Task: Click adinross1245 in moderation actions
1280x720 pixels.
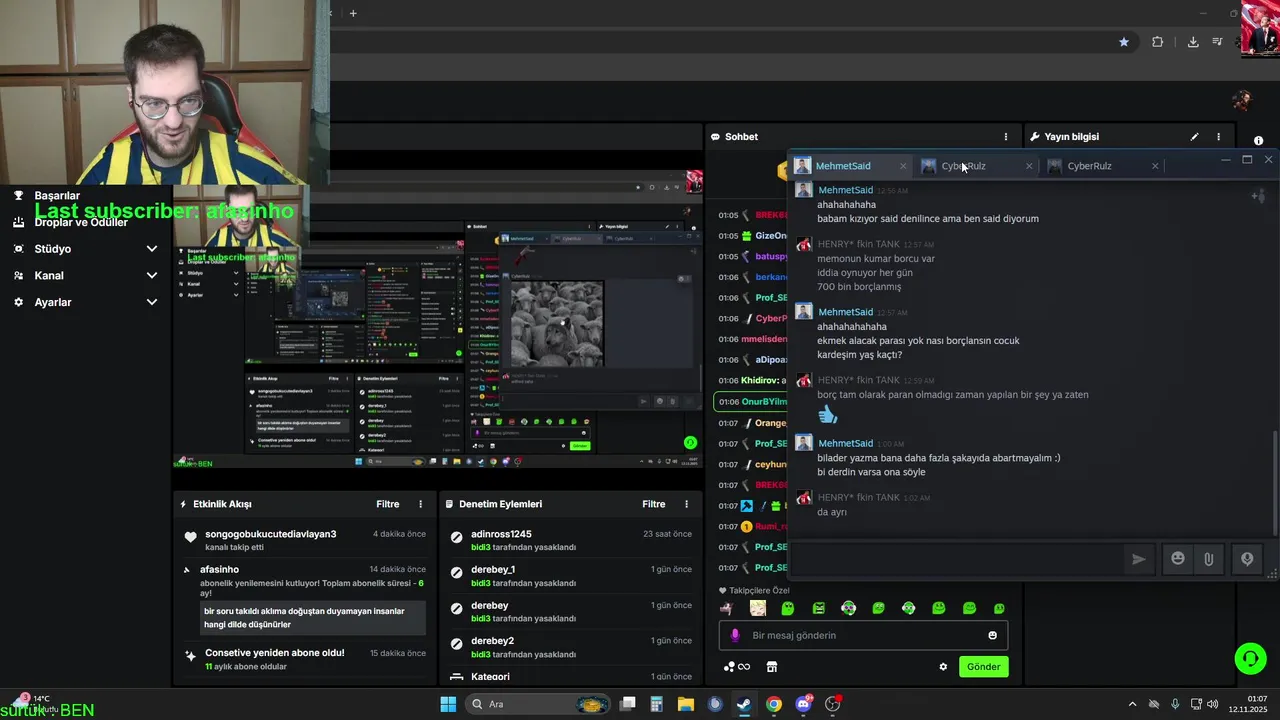Action: [x=501, y=534]
